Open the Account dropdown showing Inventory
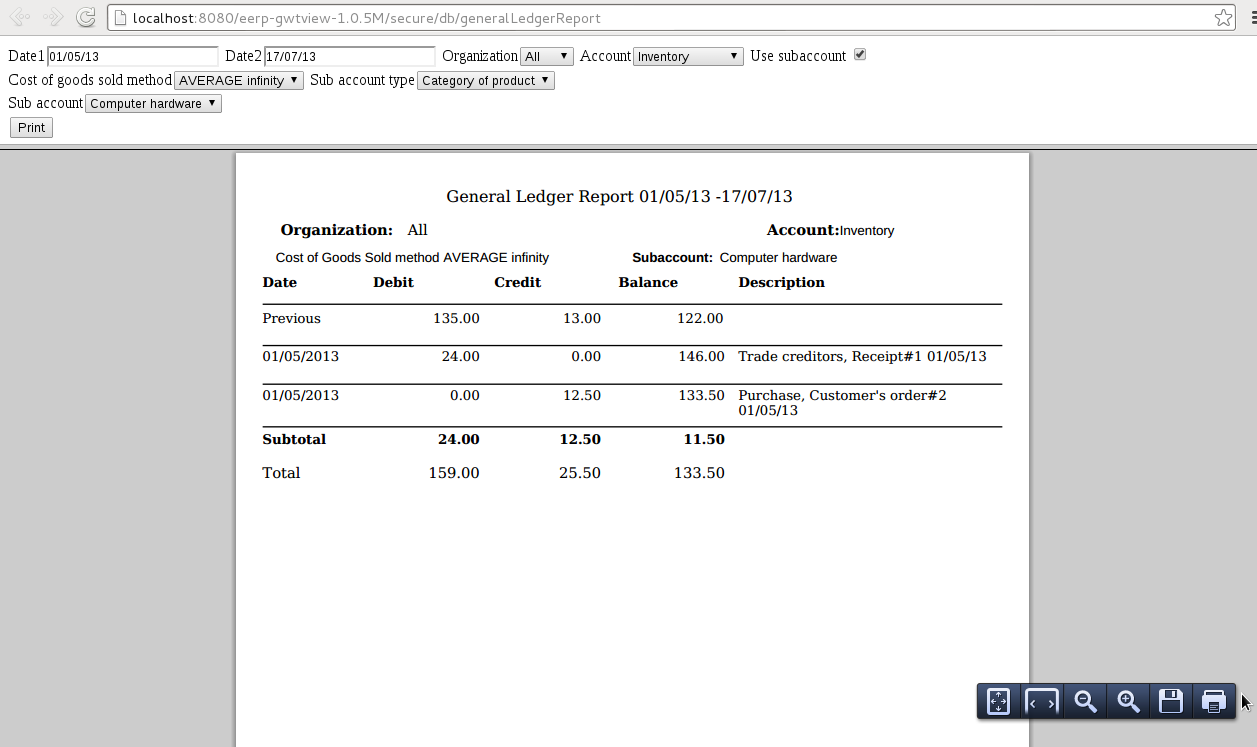 687,56
